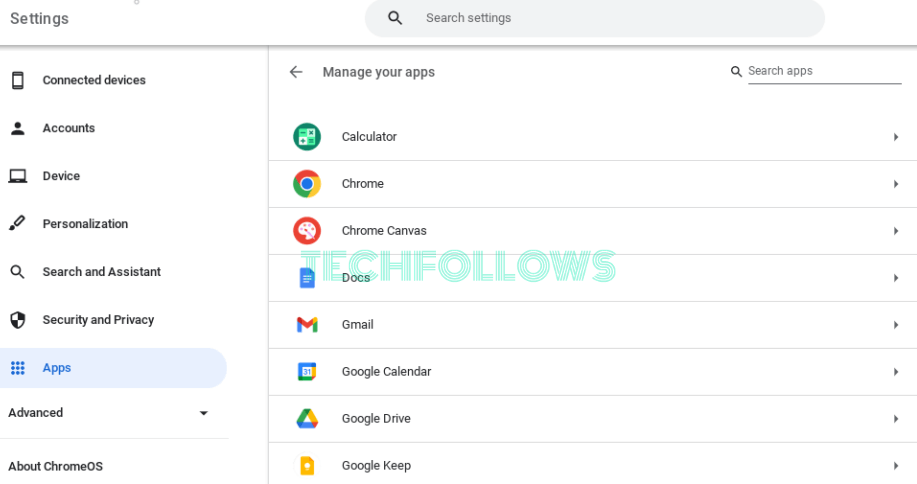Click the Chrome Canvas palette icon
The width and height of the screenshot is (917, 484).
coord(306,231)
